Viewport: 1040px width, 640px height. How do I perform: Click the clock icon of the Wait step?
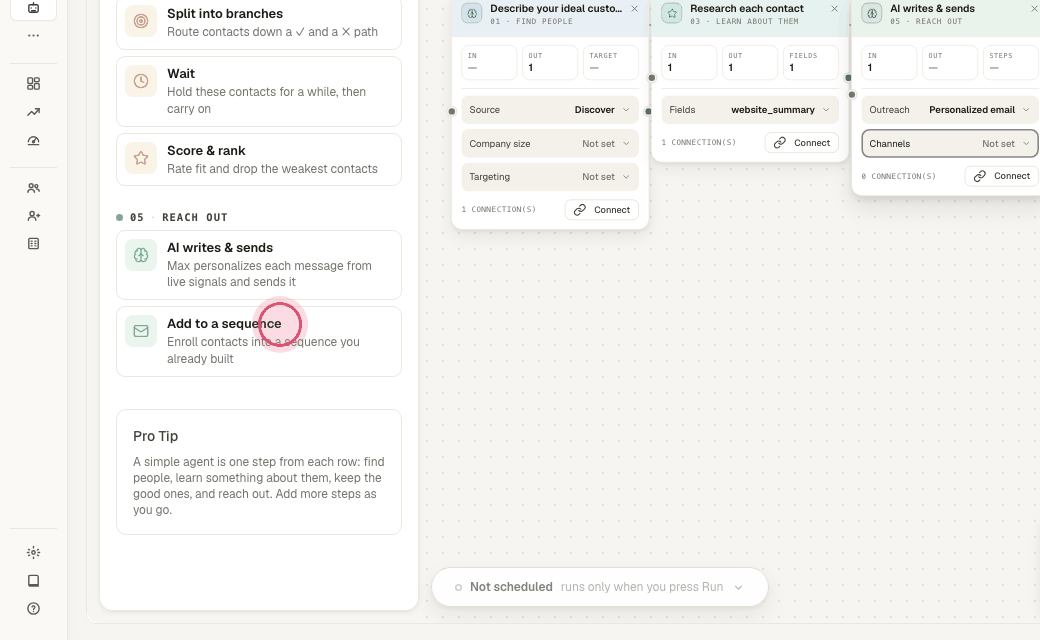(141, 81)
